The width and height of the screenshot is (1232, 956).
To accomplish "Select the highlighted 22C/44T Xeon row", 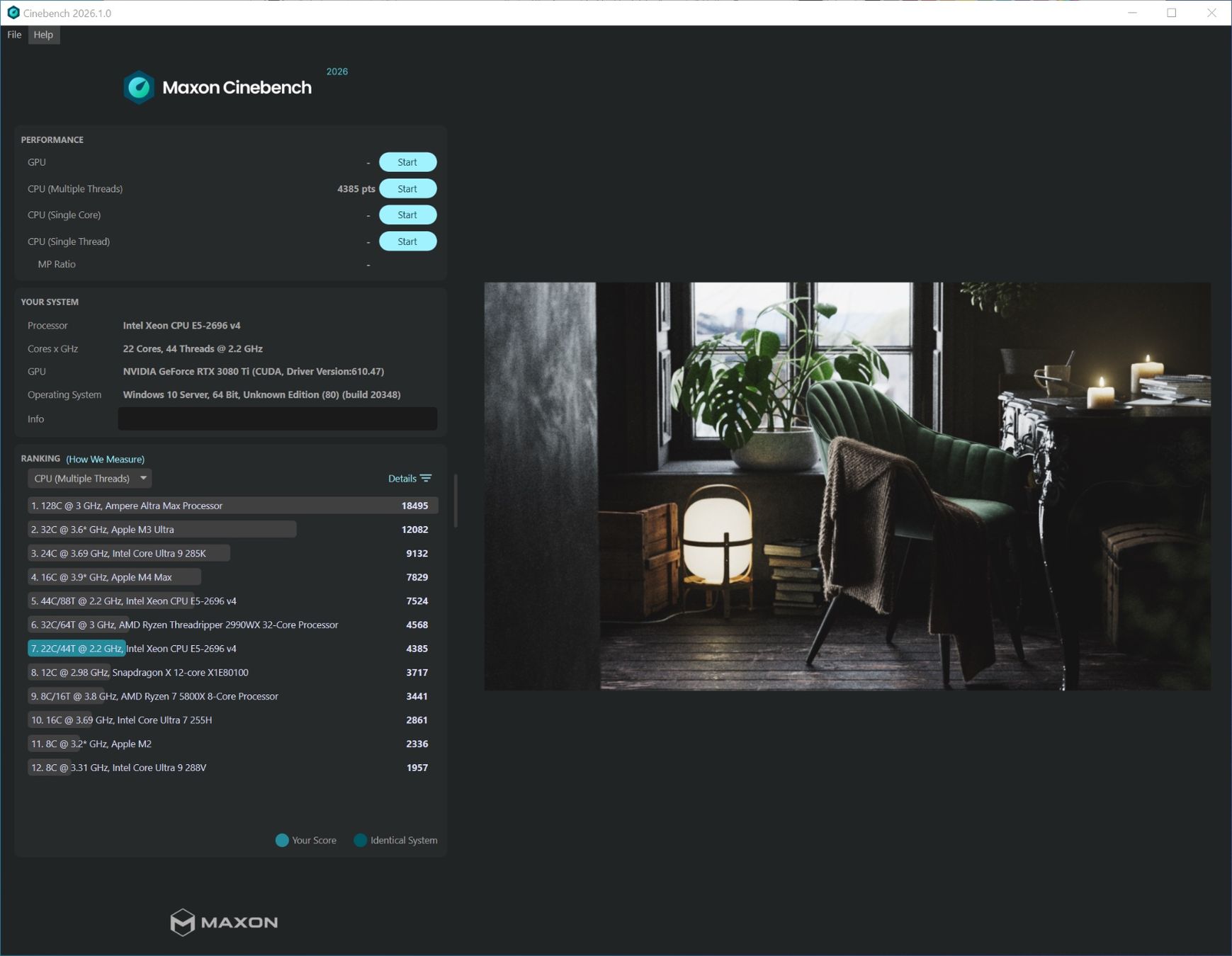I will coord(232,649).
